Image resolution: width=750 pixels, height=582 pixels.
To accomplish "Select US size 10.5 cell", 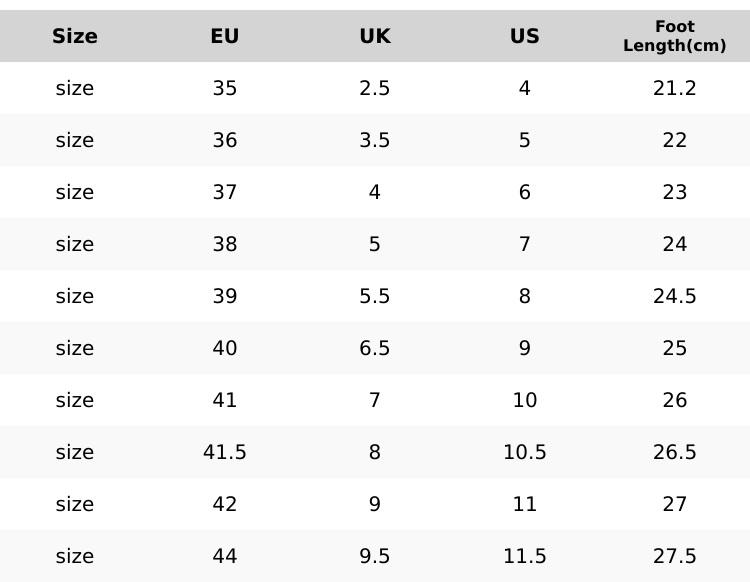I will tap(525, 452).
